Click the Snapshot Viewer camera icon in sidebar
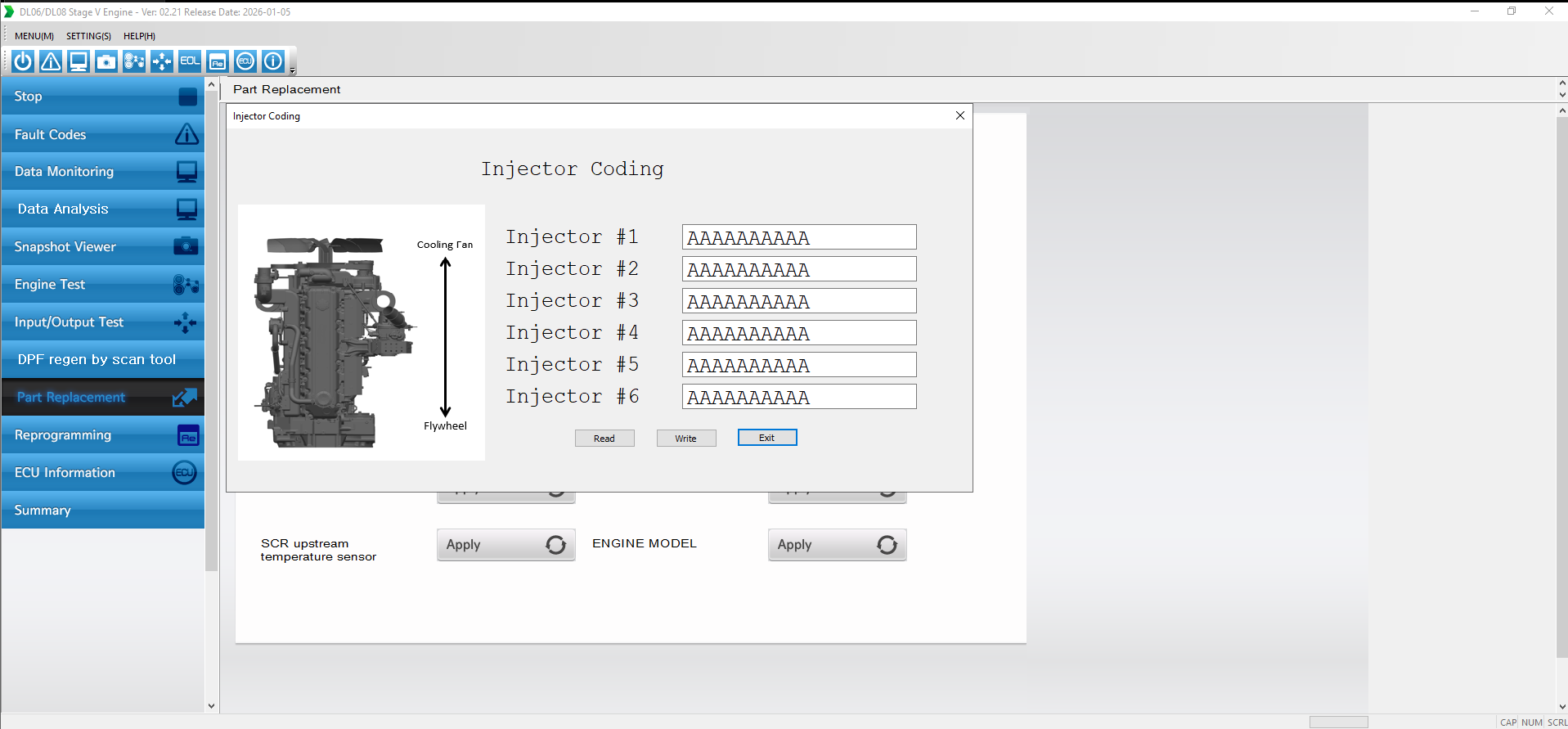Viewport: 1568px width, 729px height. click(x=186, y=246)
